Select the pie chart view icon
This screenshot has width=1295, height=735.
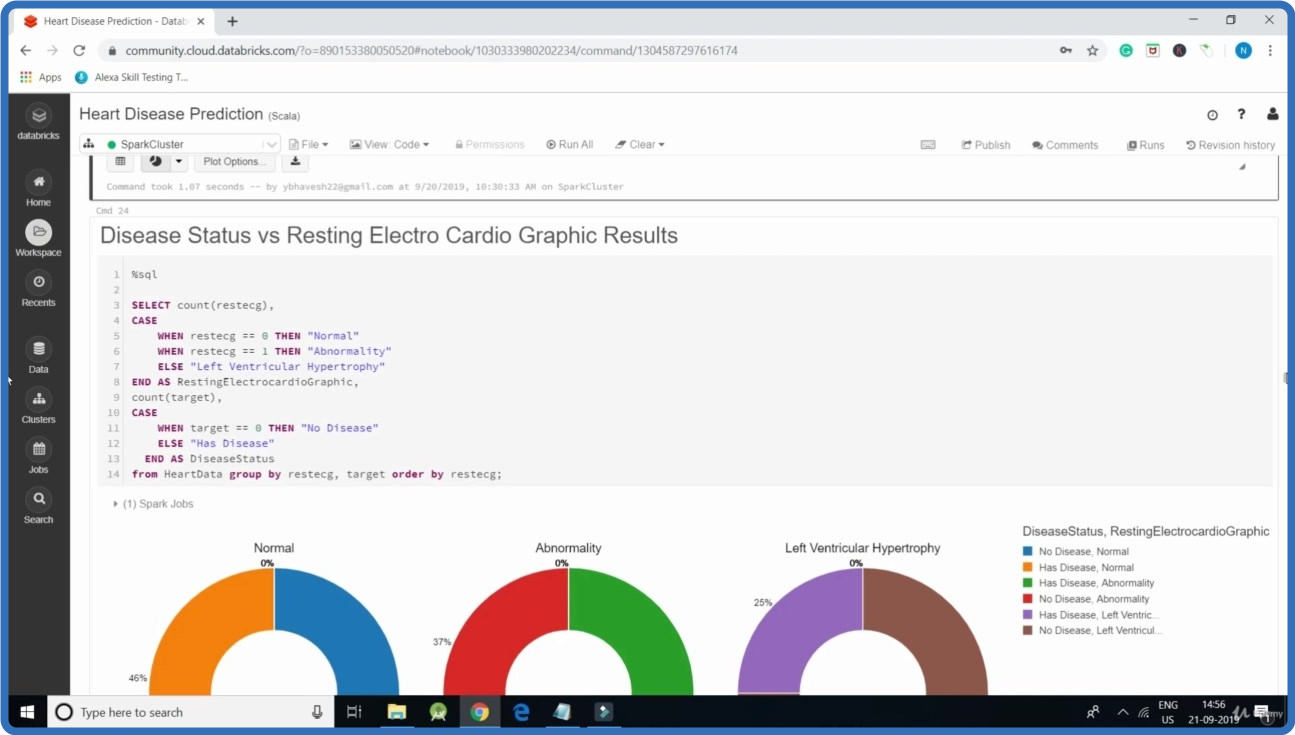coord(155,161)
